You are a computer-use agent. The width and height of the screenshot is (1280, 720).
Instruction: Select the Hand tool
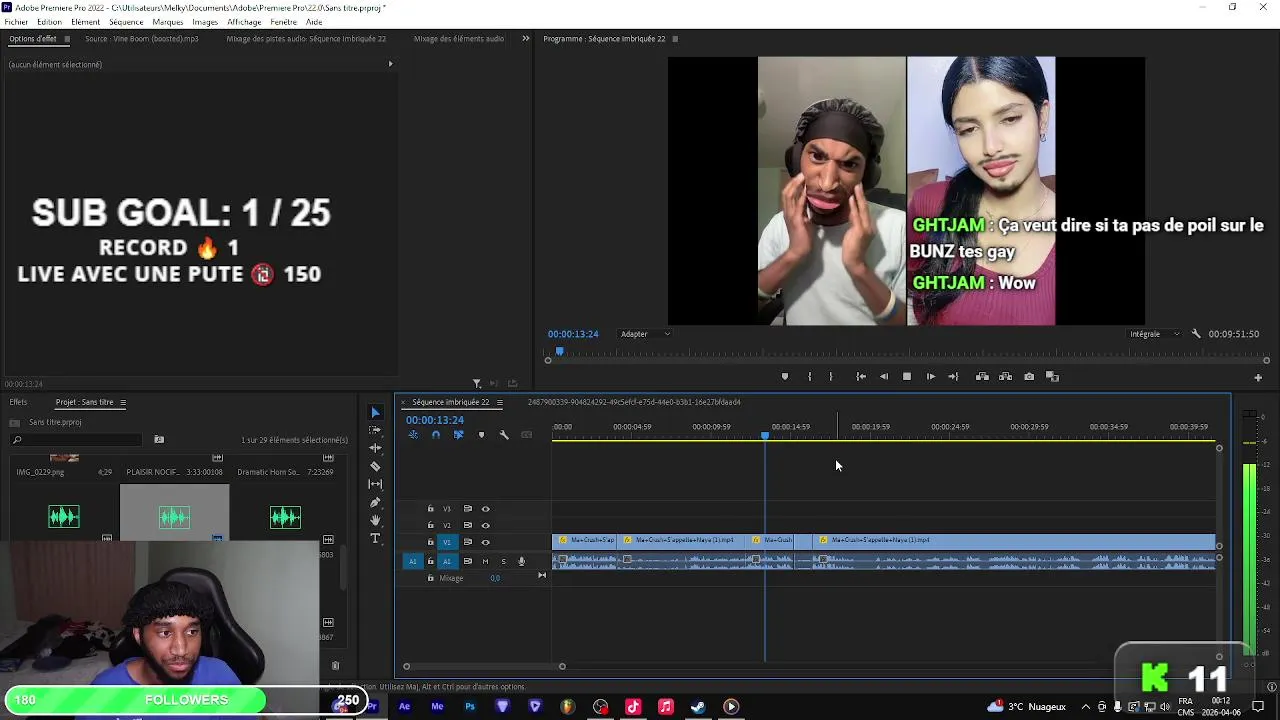click(x=375, y=520)
